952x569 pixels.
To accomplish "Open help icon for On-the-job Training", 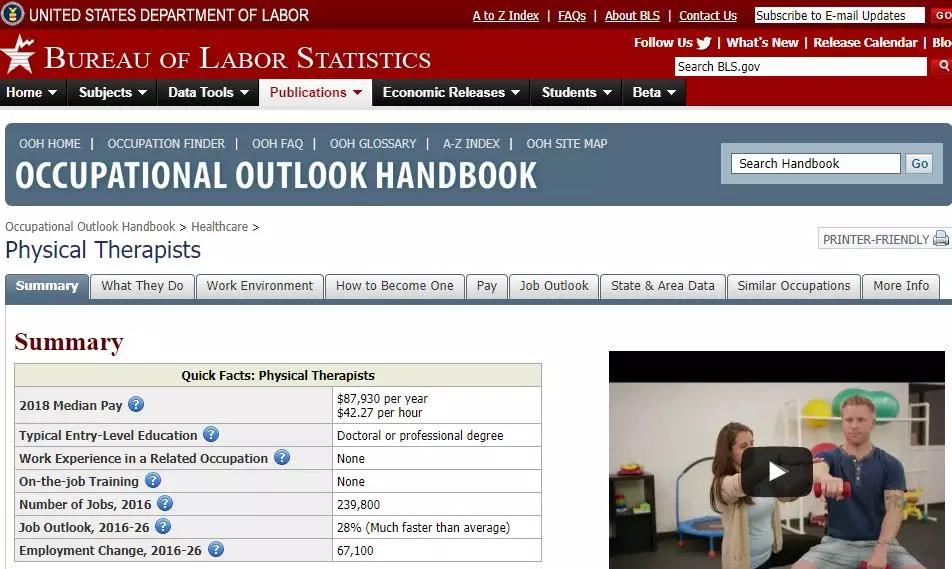I will tap(153, 481).
